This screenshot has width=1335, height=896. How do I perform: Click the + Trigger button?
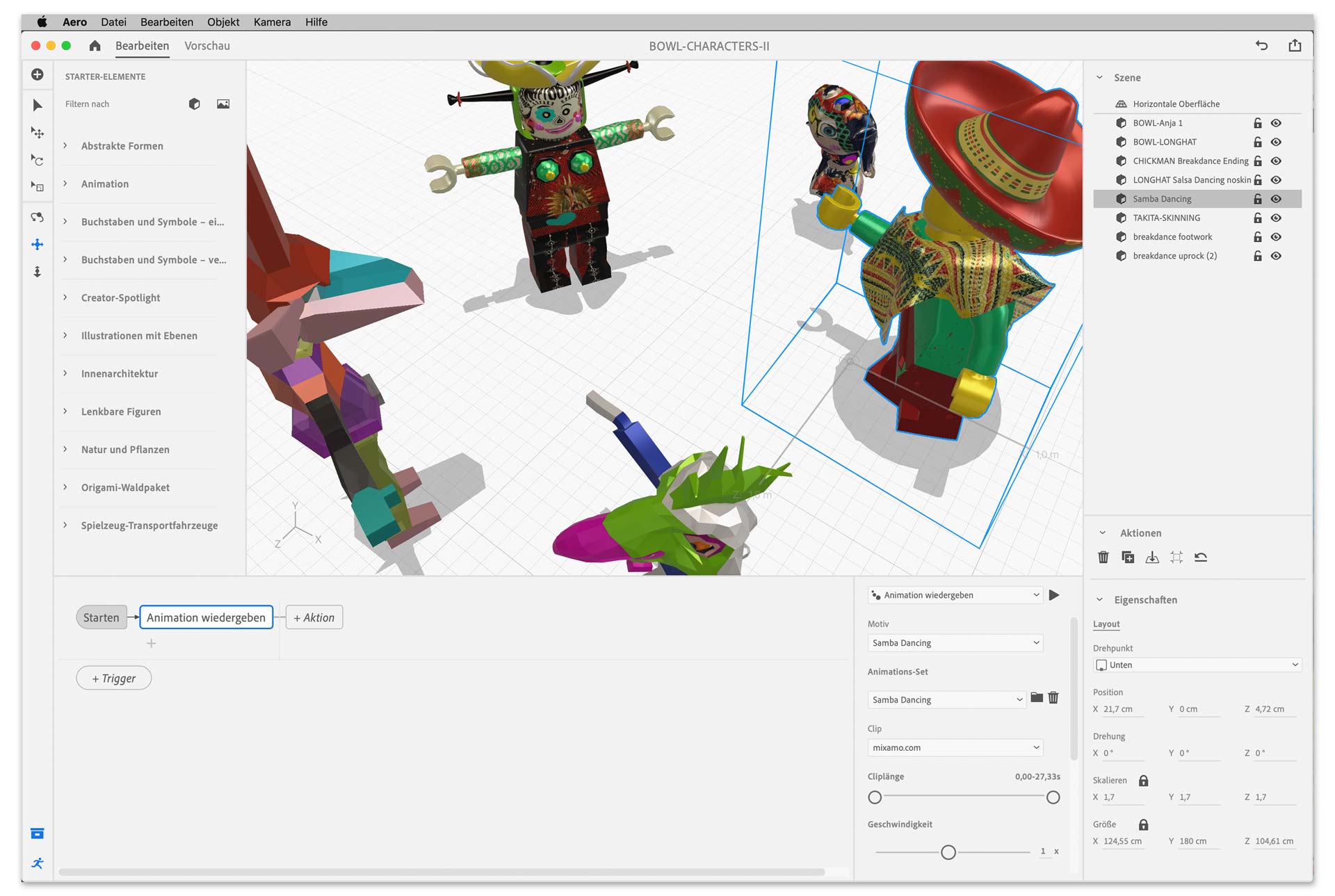click(x=114, y=678)
